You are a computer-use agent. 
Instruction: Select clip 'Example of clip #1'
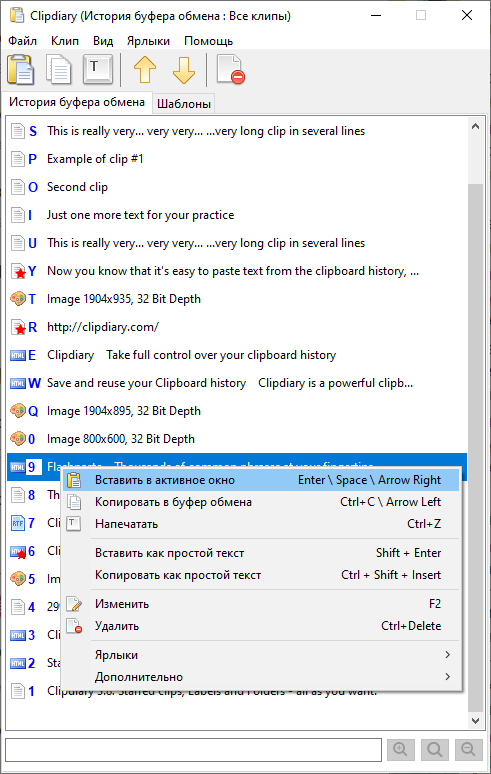(x=237, y=159)
